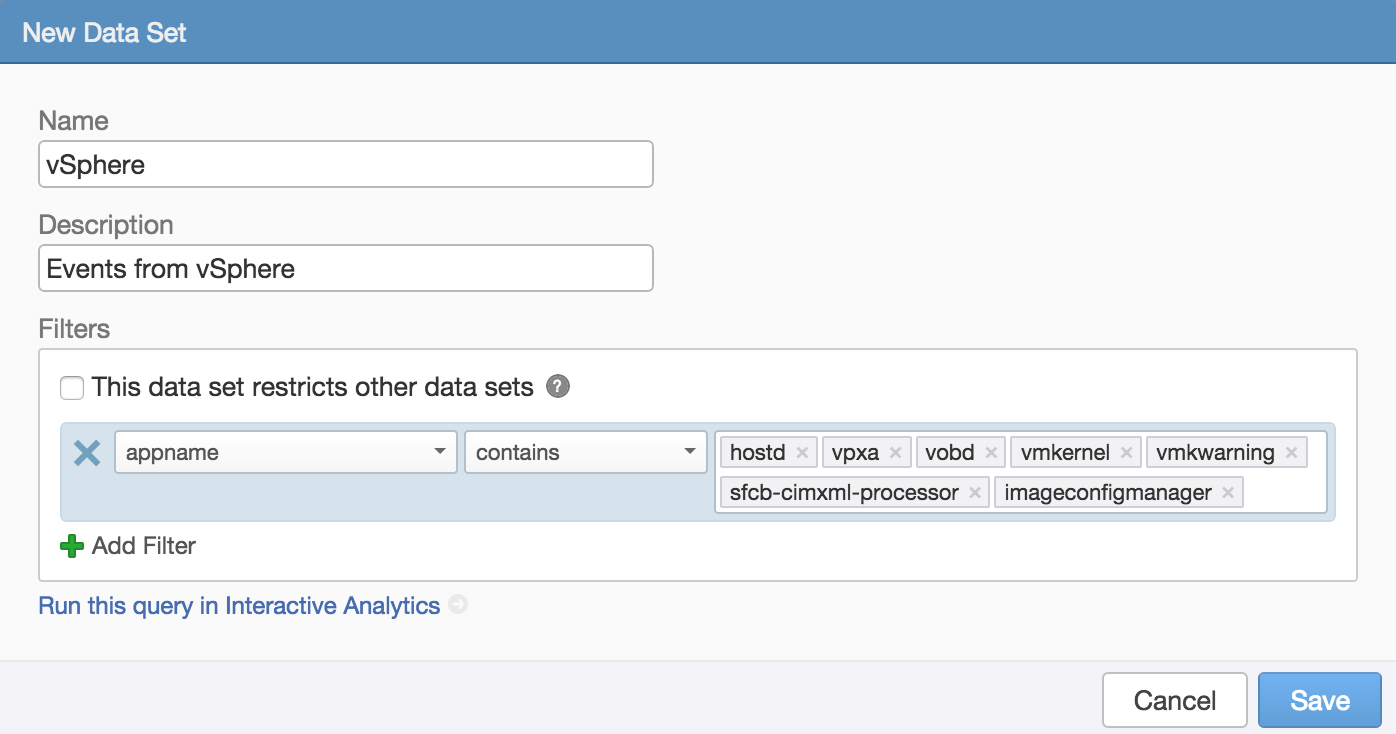This screenshot has height=734, width=1396.
Task: Remove the imageconfigmanager filter value
Action: click(x=1227, y=492)
